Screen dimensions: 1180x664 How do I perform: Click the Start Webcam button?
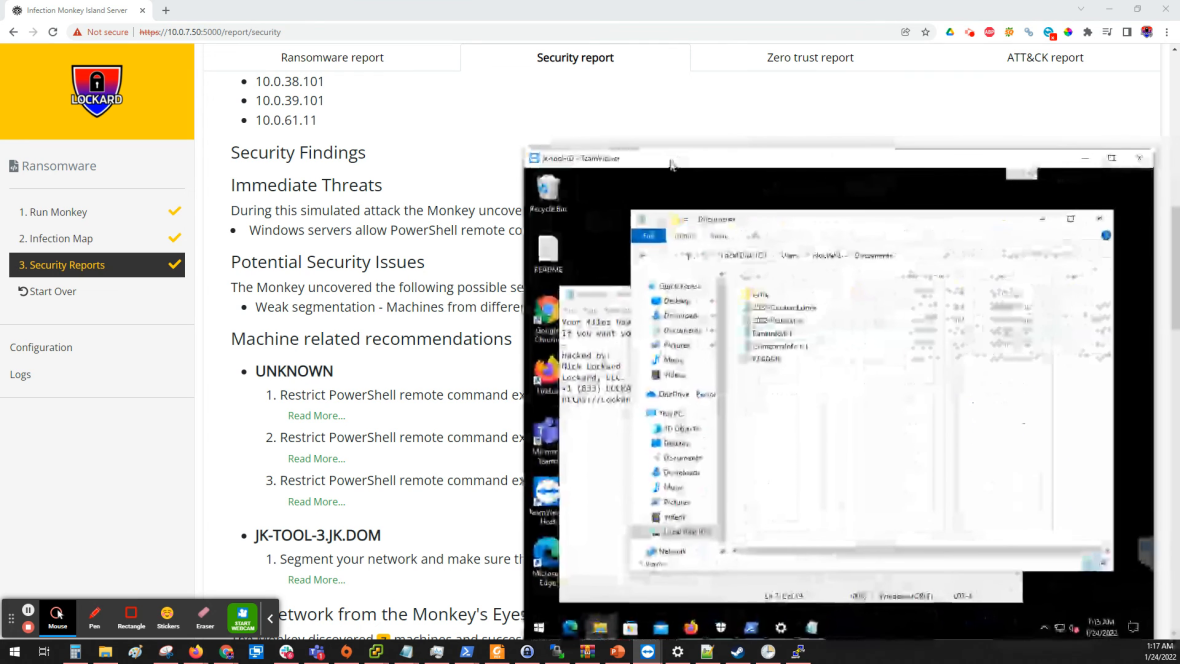coord(242,617)
